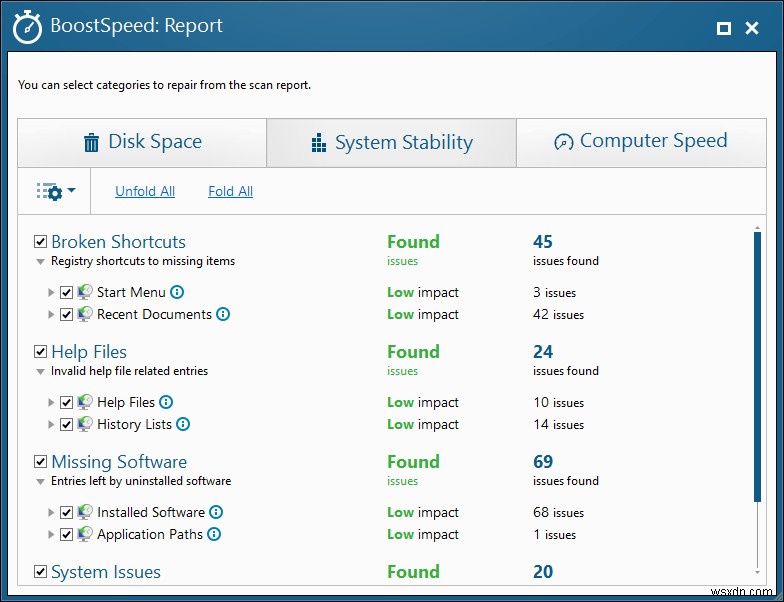Collapse the Help Files section arrow
The image size is (784, 602).
coord(40,372)
